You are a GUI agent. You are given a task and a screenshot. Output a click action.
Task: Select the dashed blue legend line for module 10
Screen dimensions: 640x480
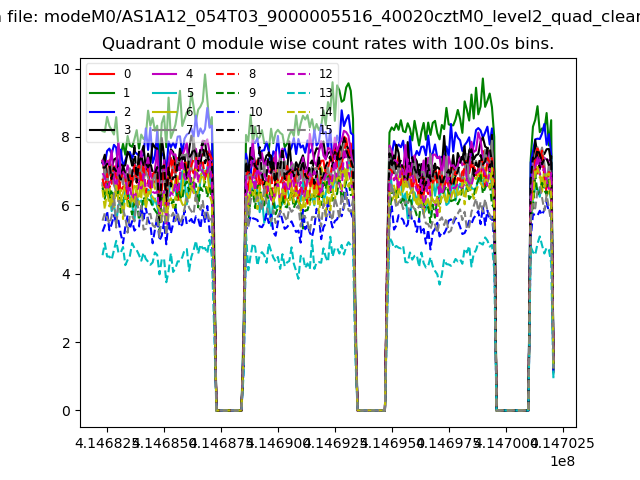pos(228,112)
